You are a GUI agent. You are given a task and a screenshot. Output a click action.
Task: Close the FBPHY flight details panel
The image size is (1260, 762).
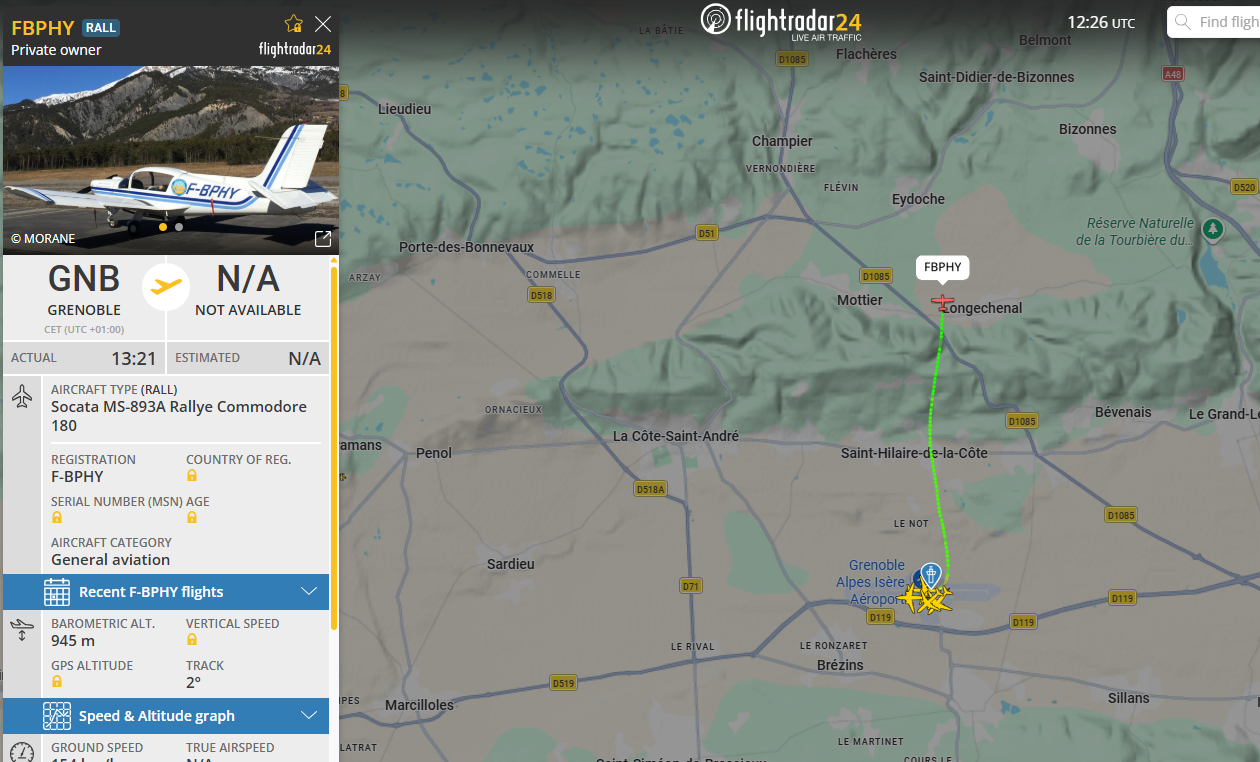click(x=323, y=24)
